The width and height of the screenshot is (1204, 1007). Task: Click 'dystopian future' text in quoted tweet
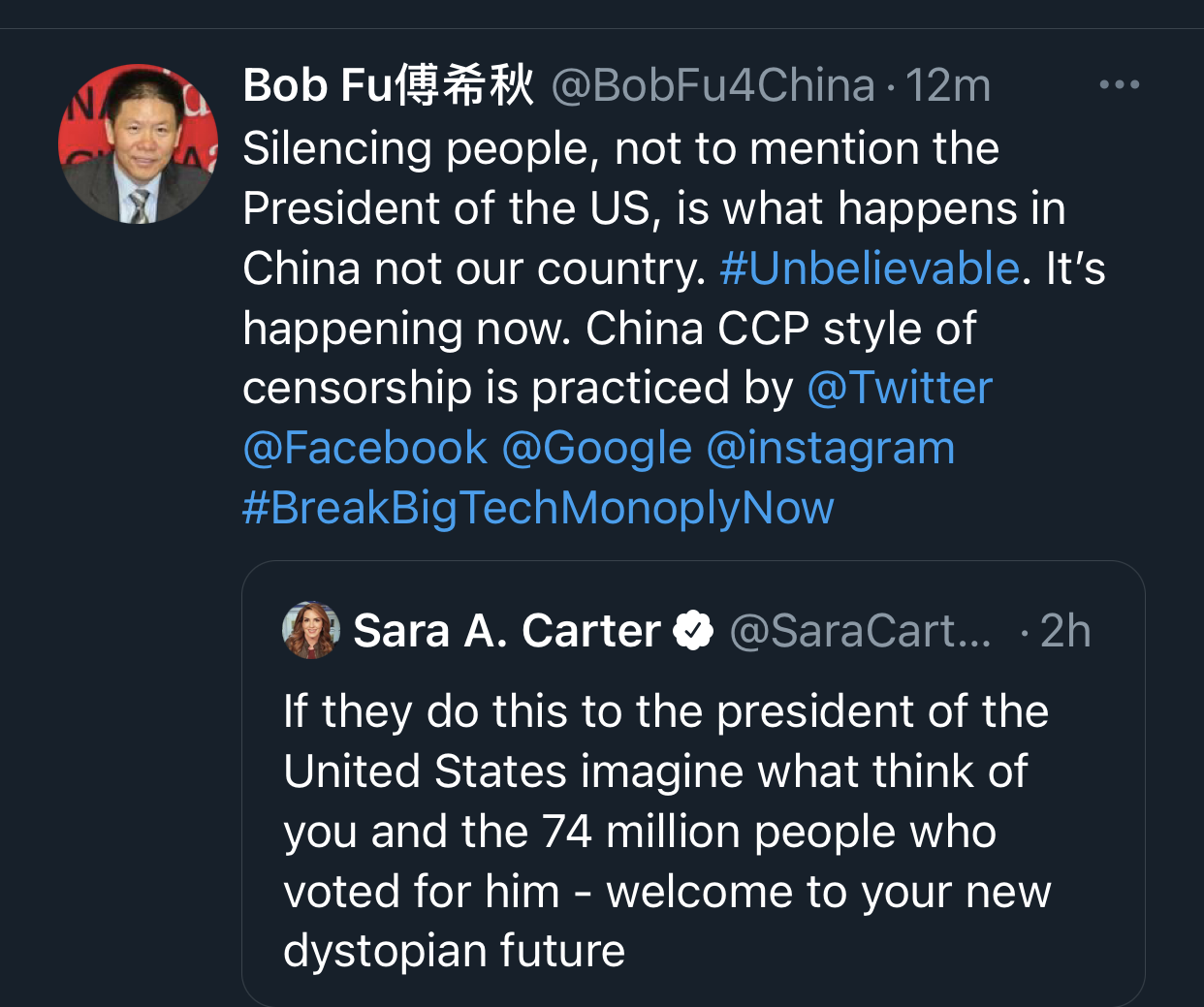click(x=454, y=951)
